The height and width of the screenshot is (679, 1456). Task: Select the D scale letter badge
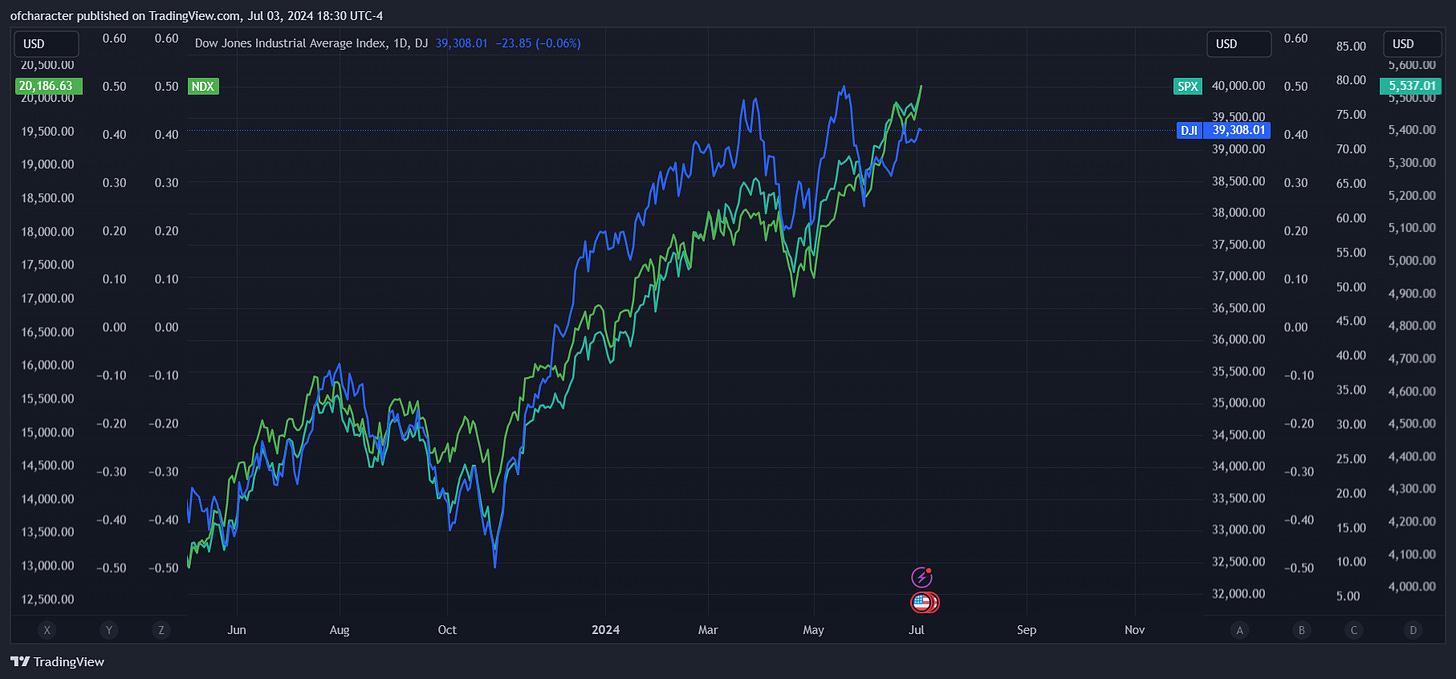[1412, 630]
